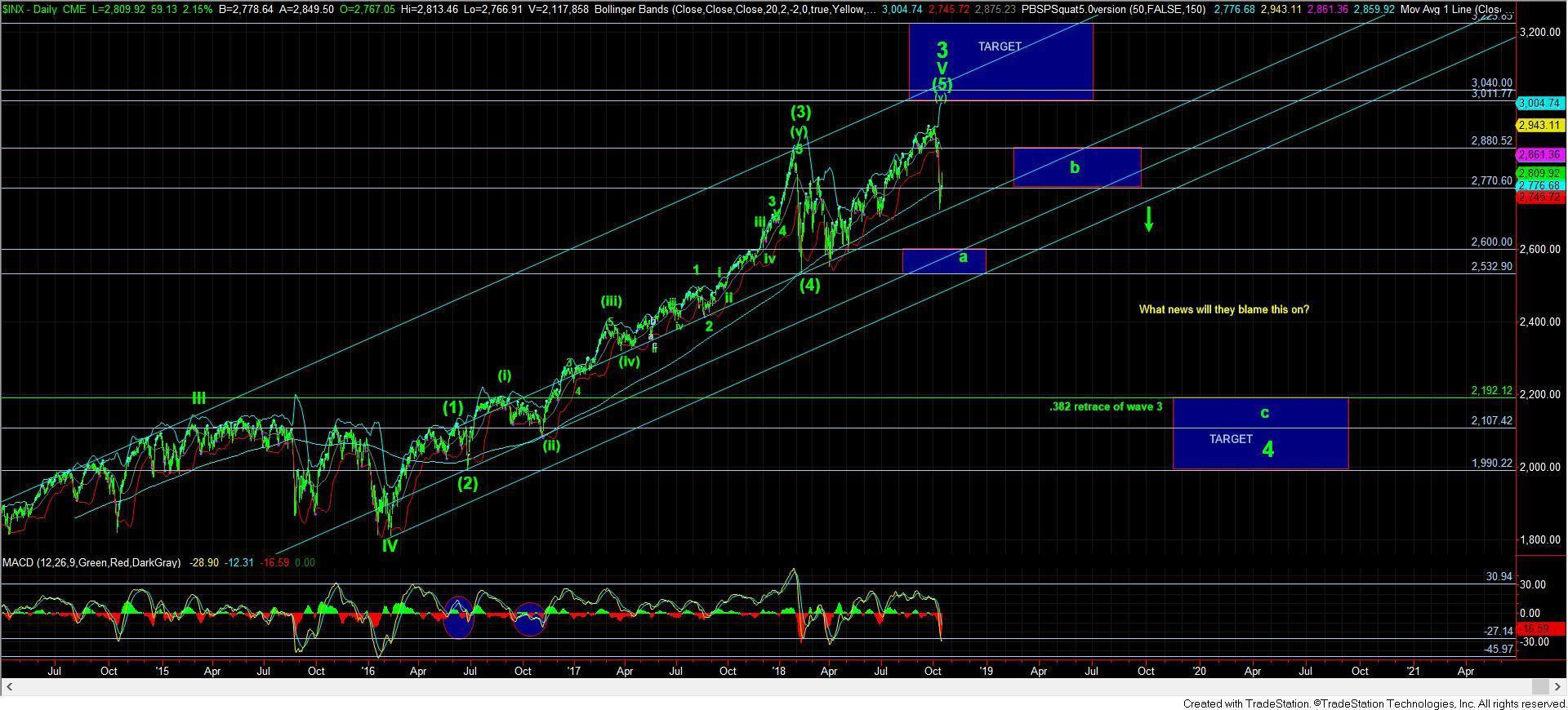This screenshot has height=710, width=1568.
Task: Select the magenta 2,861.36 price tag
Action: point(1539,154)
